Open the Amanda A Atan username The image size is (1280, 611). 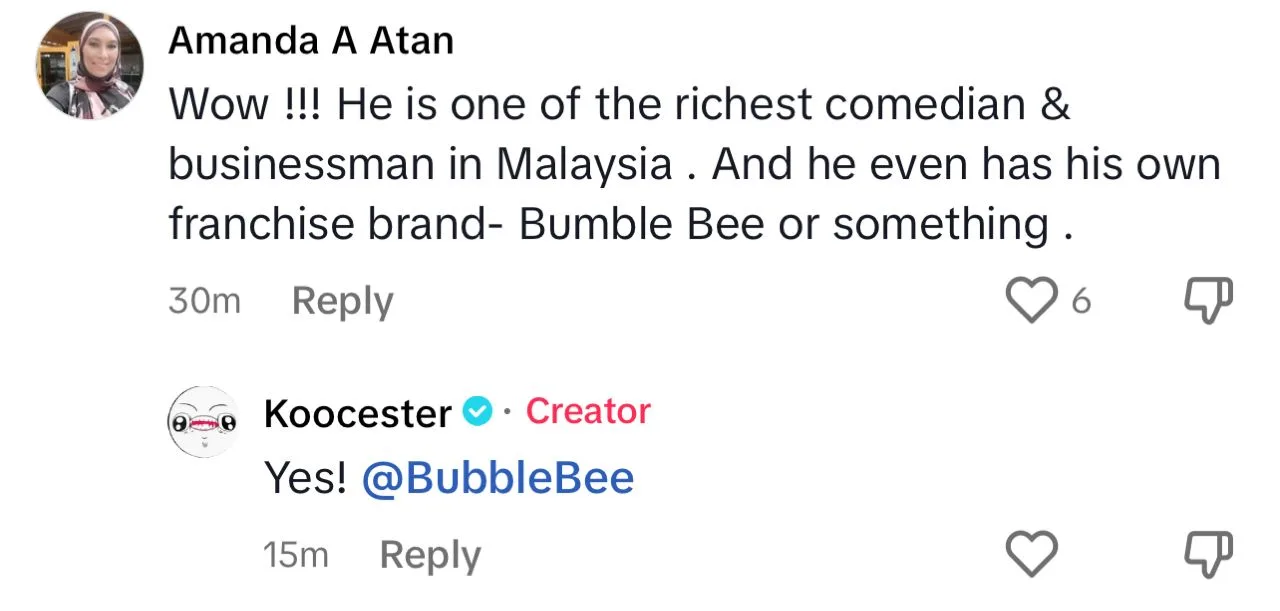tap(311, 41)
